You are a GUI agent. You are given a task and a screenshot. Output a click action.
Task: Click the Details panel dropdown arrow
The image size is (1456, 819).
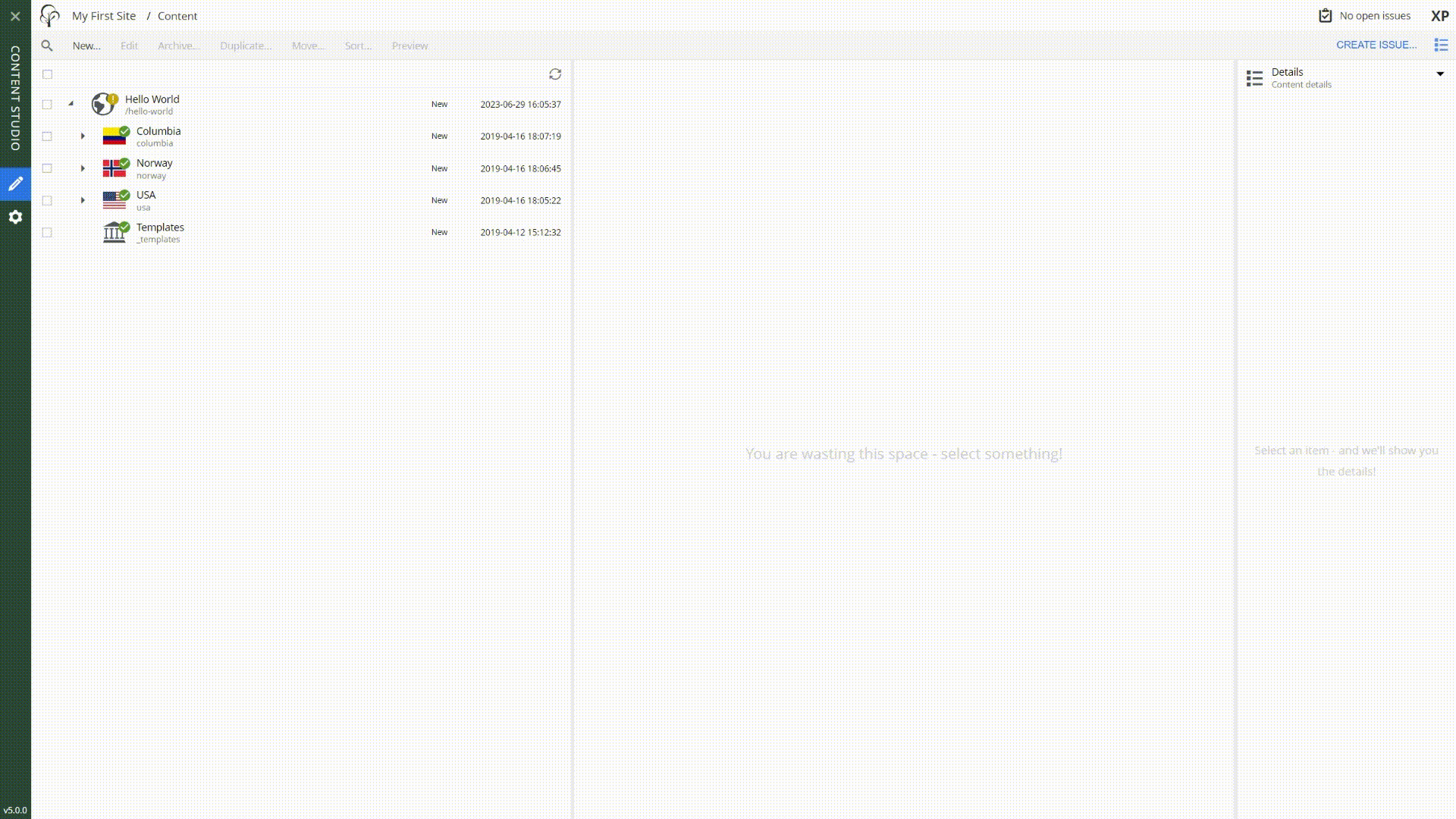(x=1441, y=76)
